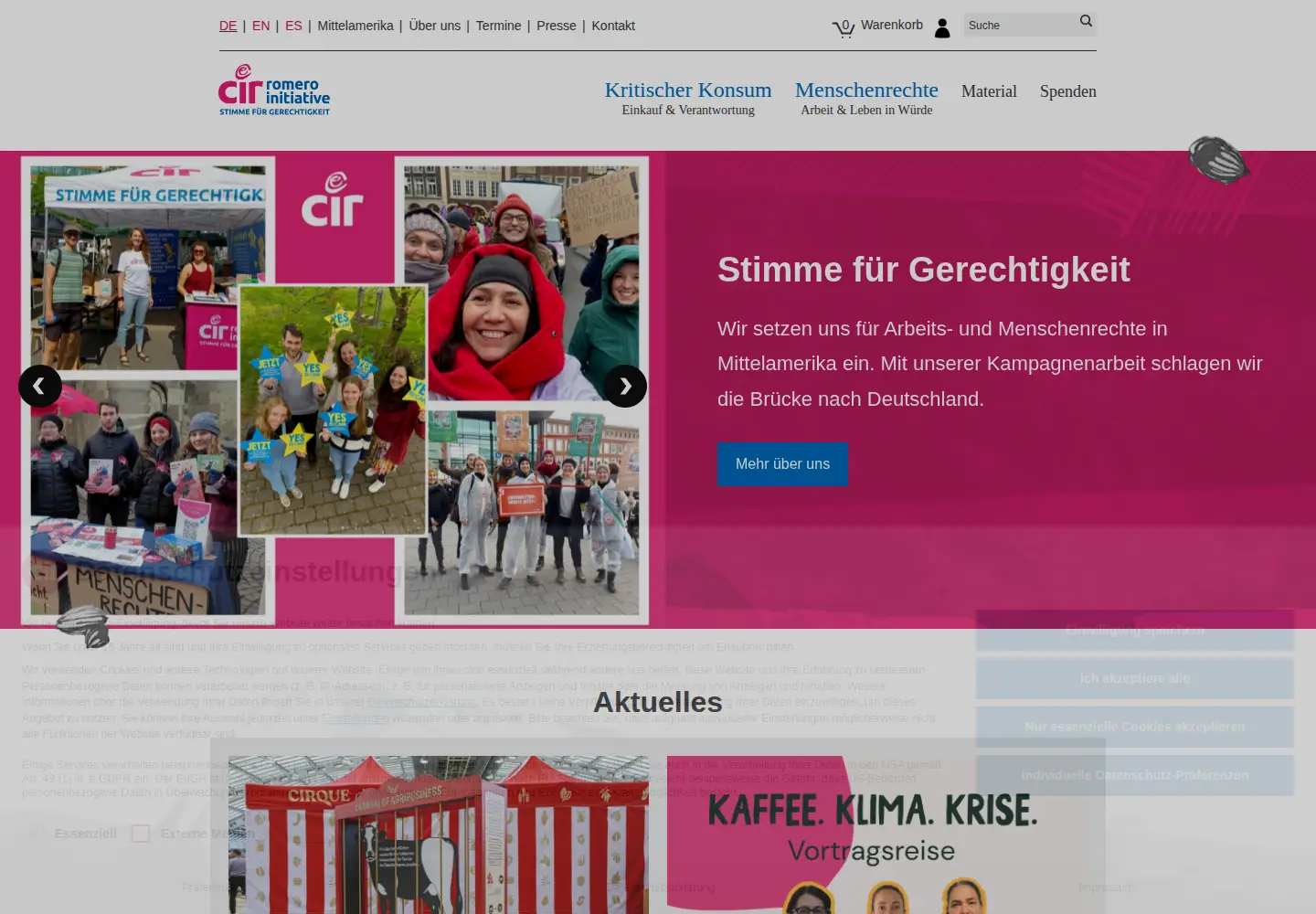Select Spenden in the main navigation
This screenshot has width=1316, height=914.
[1067, 91]
